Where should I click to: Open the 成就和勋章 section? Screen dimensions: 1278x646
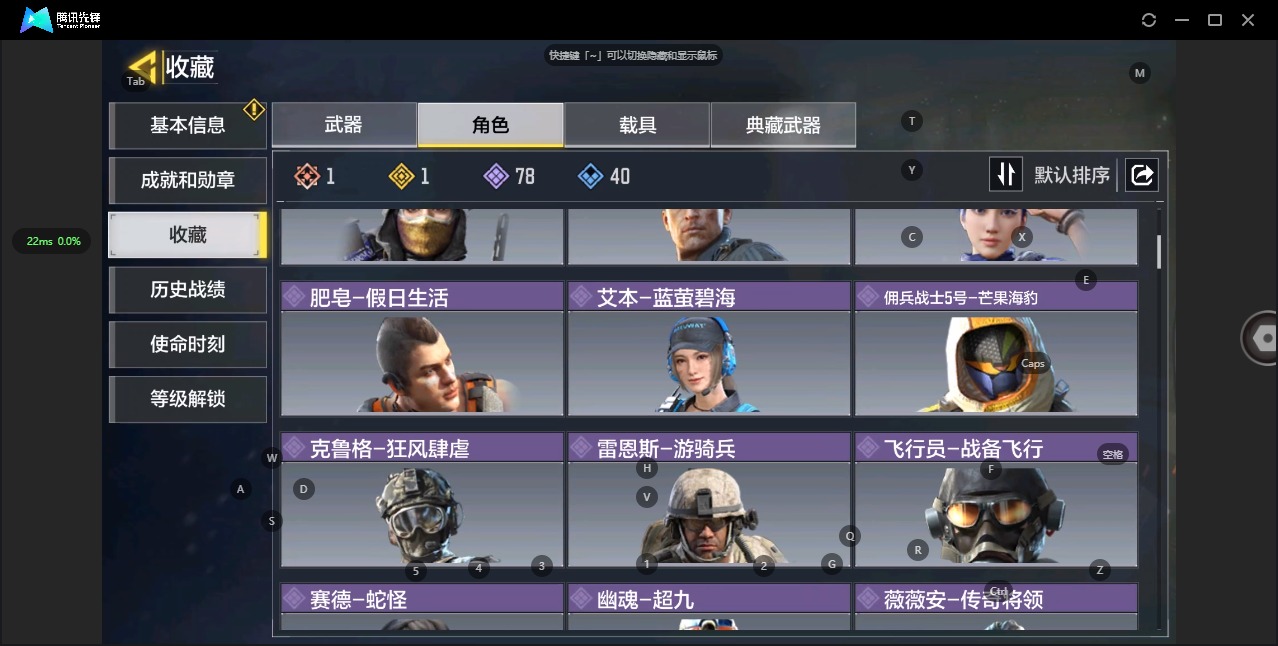188,180
